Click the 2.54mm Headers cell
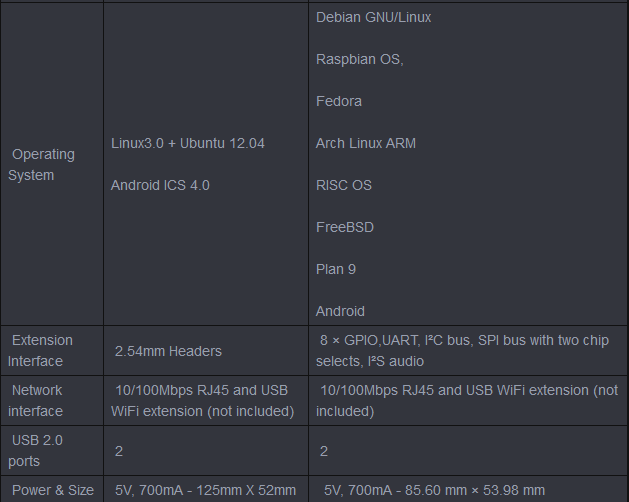 click(x=168, y=351)
